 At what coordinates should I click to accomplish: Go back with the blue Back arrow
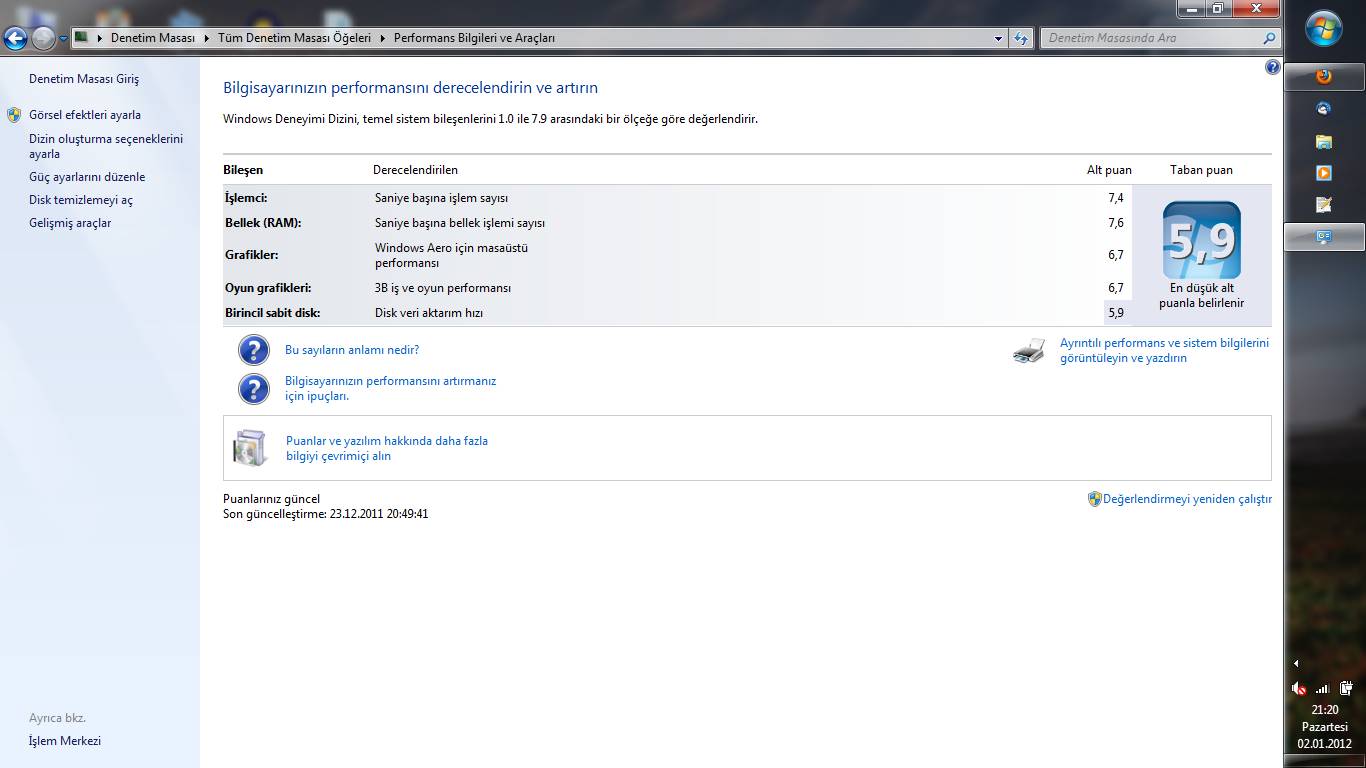pyautogui.click(x=15, y=39)
